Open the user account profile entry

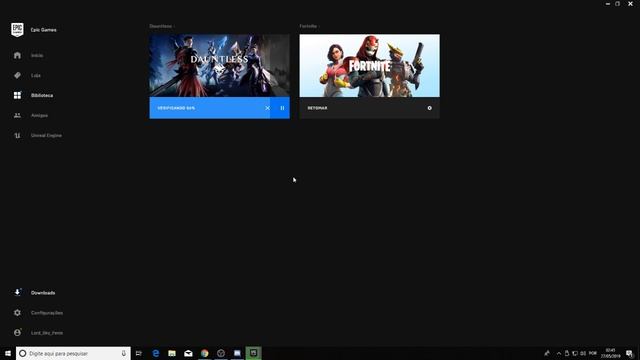click(x=47, y=333)
